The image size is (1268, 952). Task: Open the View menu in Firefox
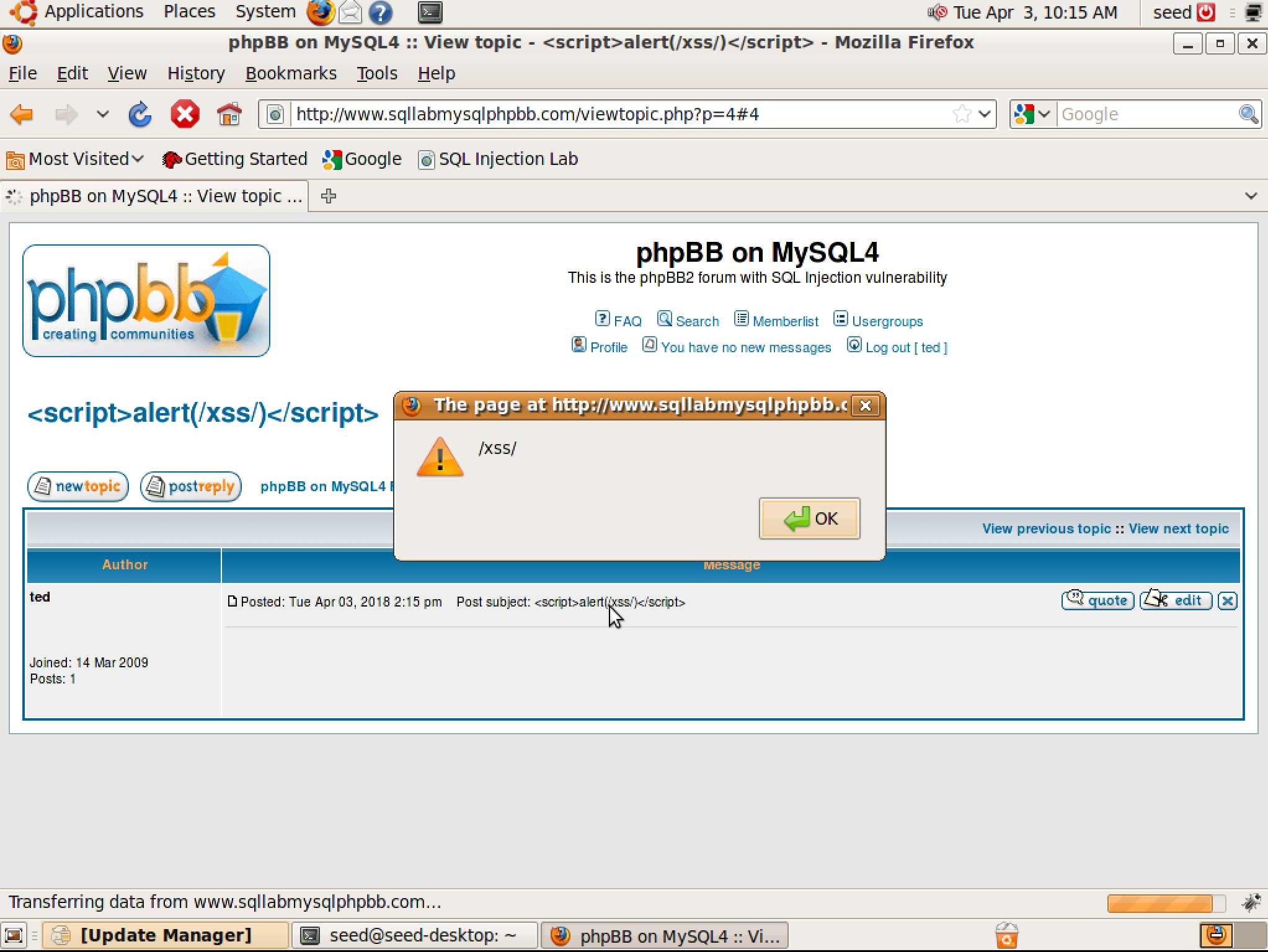coord(125,73)
